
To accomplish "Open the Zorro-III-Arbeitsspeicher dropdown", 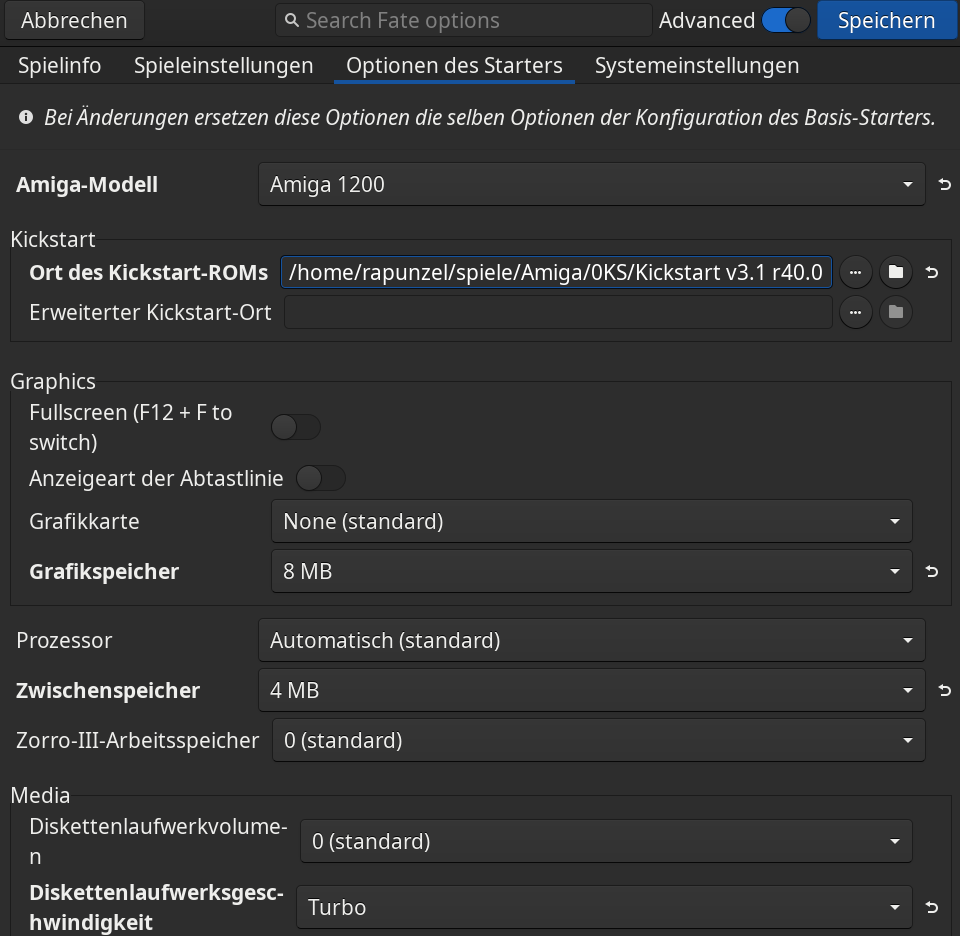I will 598,741.
